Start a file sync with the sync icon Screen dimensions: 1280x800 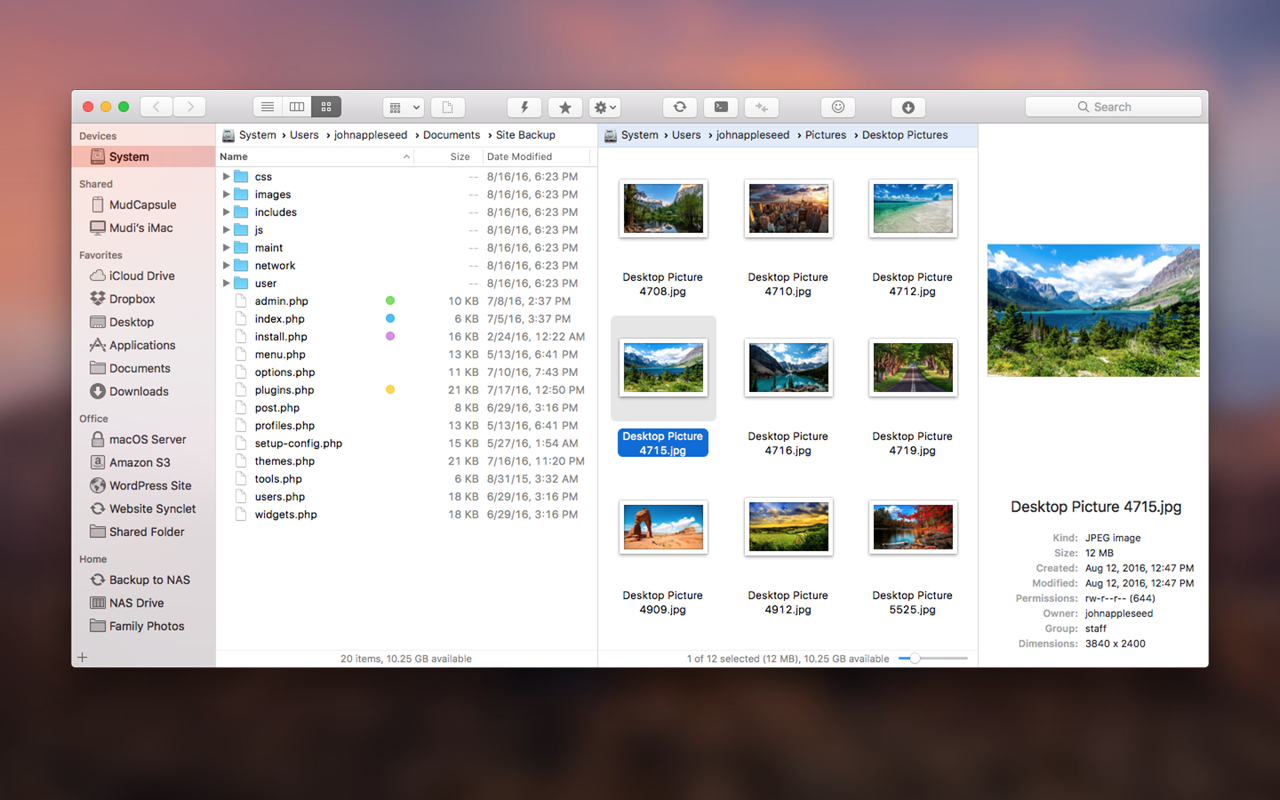click(x=679, y=107)
